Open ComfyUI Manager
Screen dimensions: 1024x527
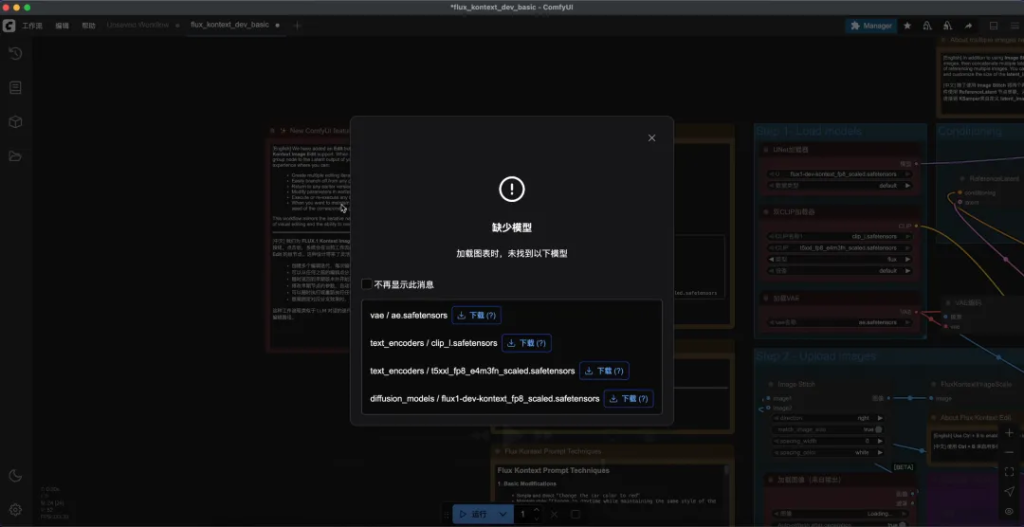click(x=871, y=25)
